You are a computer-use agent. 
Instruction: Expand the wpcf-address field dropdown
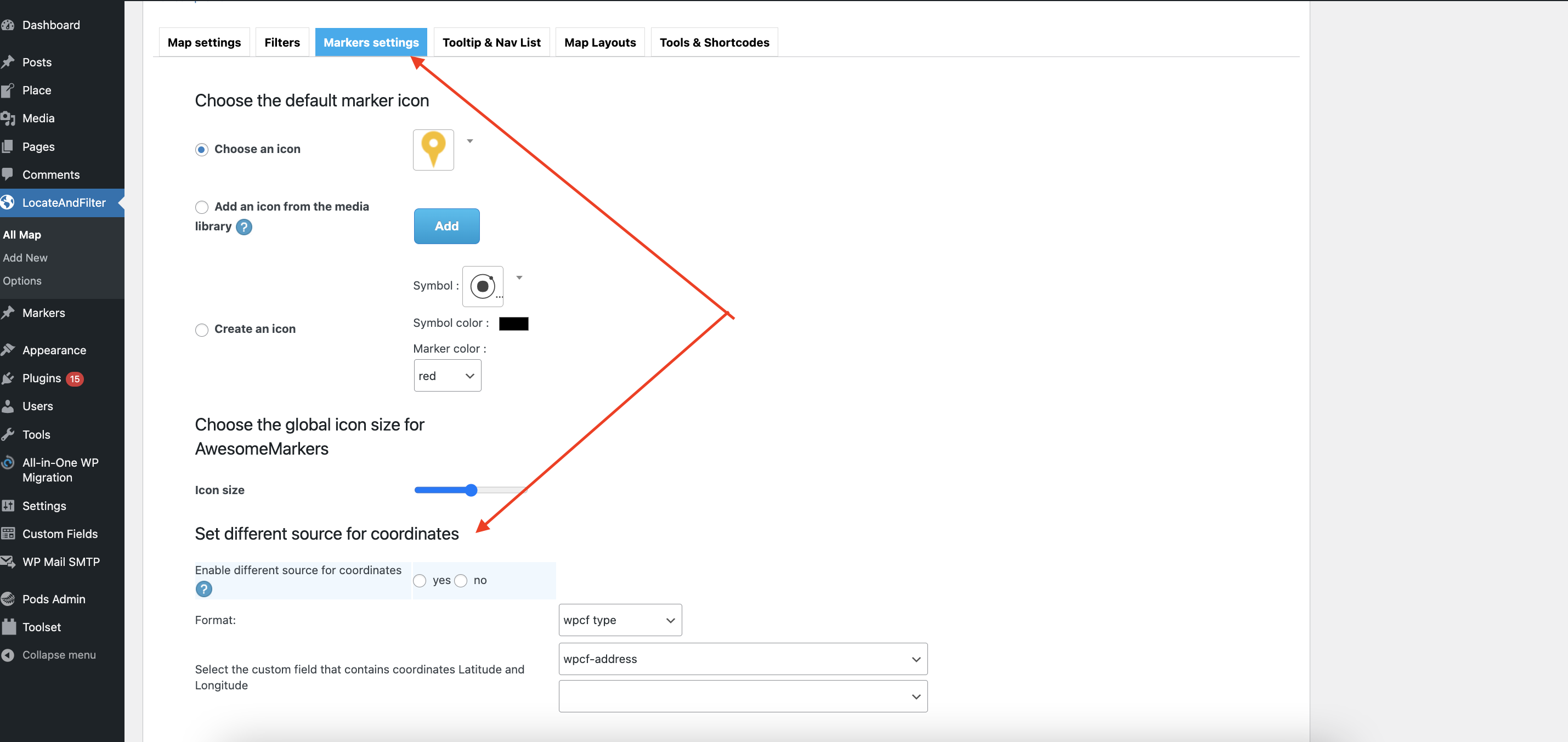[x=742, y=659]
